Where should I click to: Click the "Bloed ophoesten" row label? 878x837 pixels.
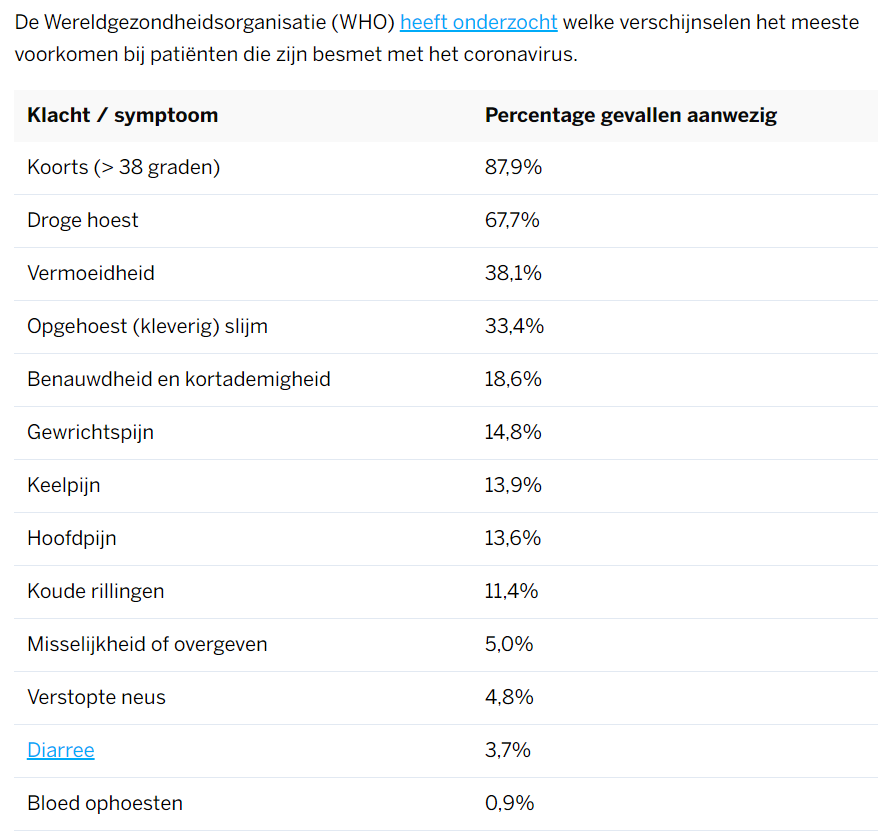pyautogui.click(x=105, y=803)
